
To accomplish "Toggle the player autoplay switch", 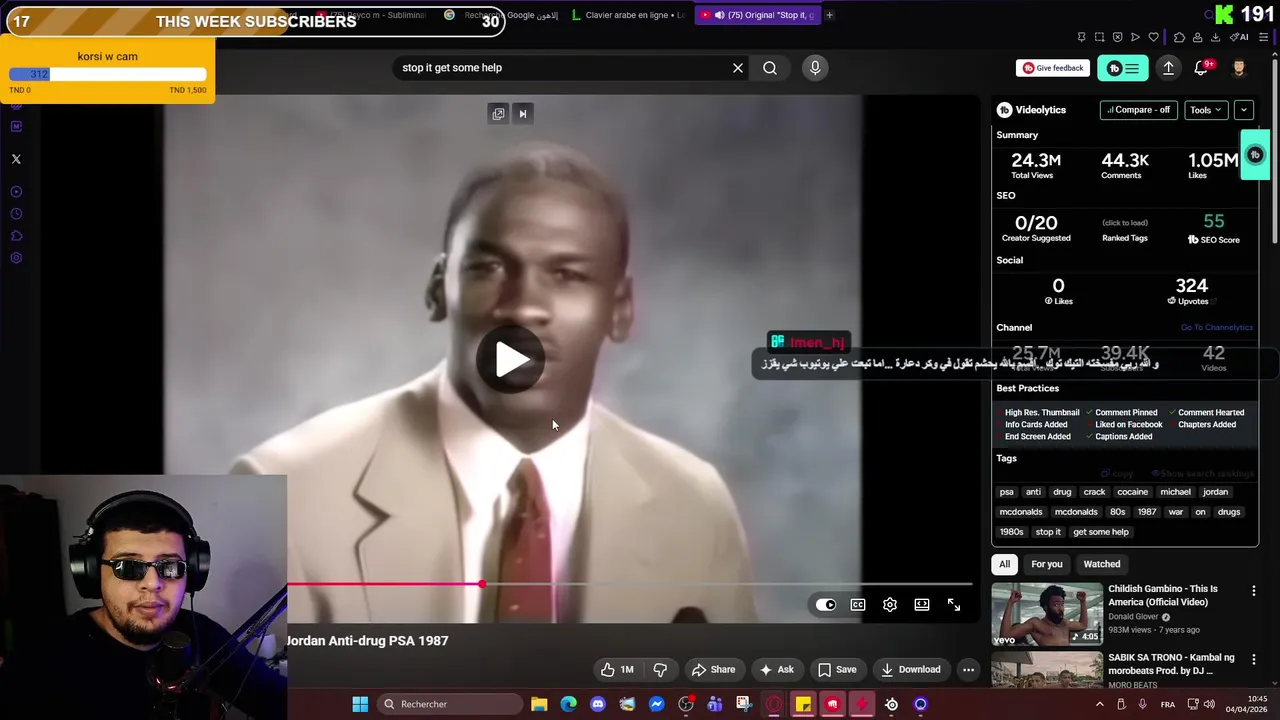I will (x=825, y=605).
